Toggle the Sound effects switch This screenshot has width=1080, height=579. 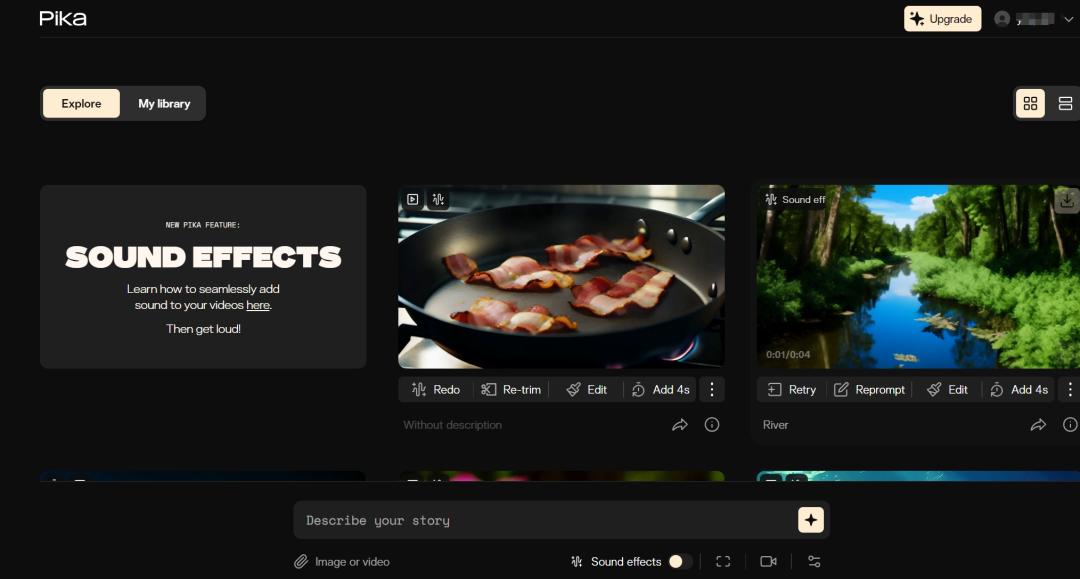click(x=680, y=562)
